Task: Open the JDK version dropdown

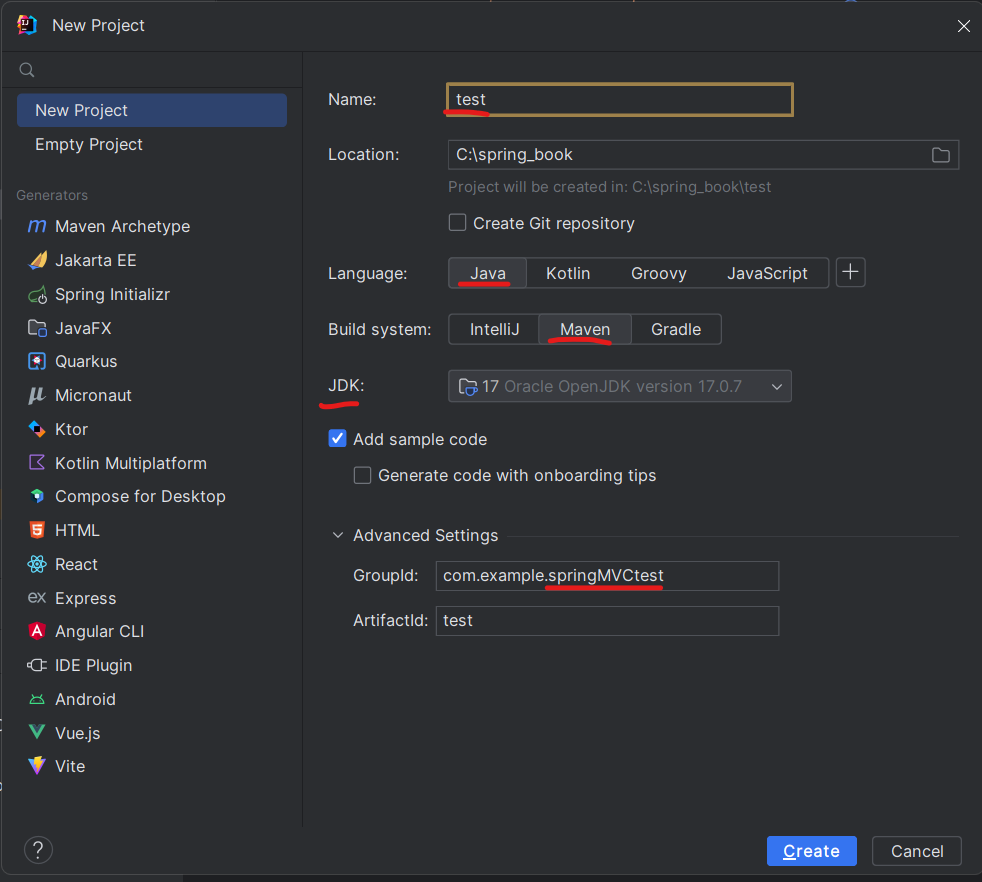Action: [620, 387]
